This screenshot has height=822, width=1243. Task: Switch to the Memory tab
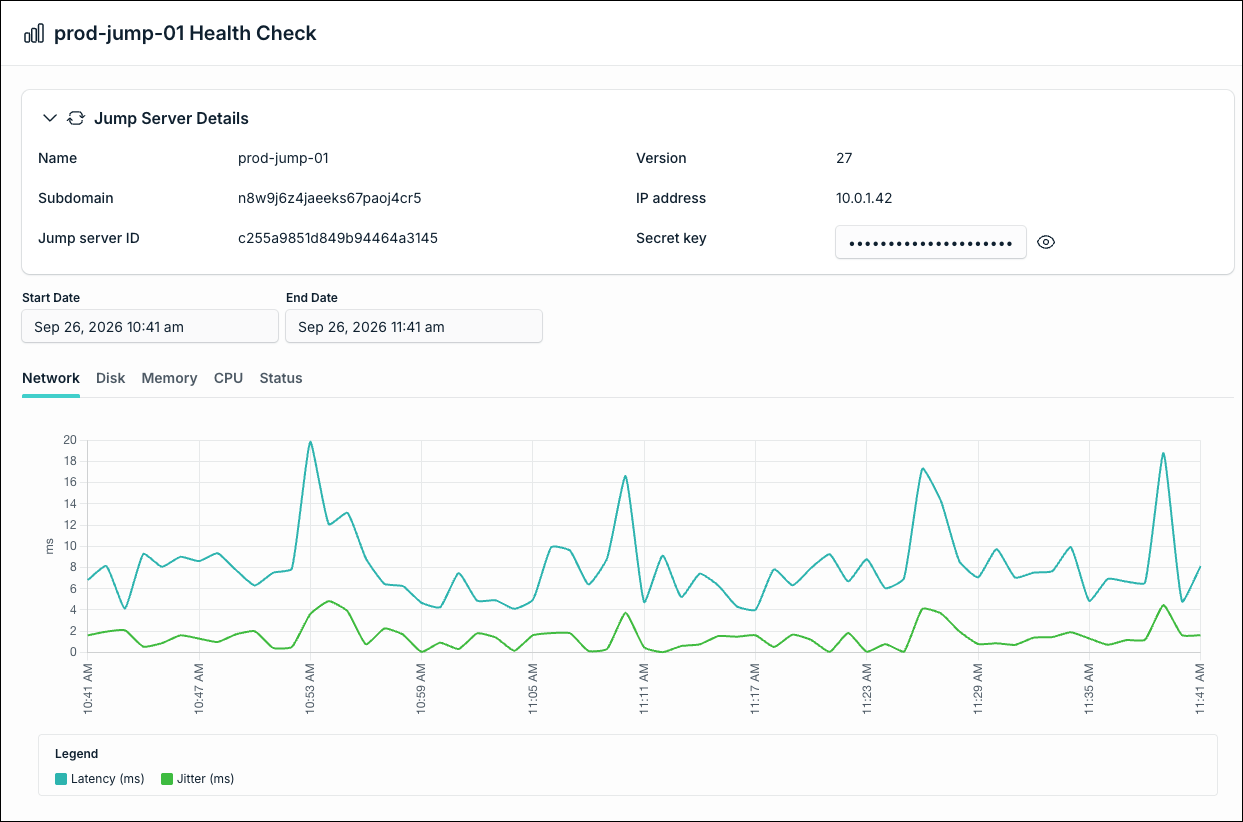click(169, 378)
